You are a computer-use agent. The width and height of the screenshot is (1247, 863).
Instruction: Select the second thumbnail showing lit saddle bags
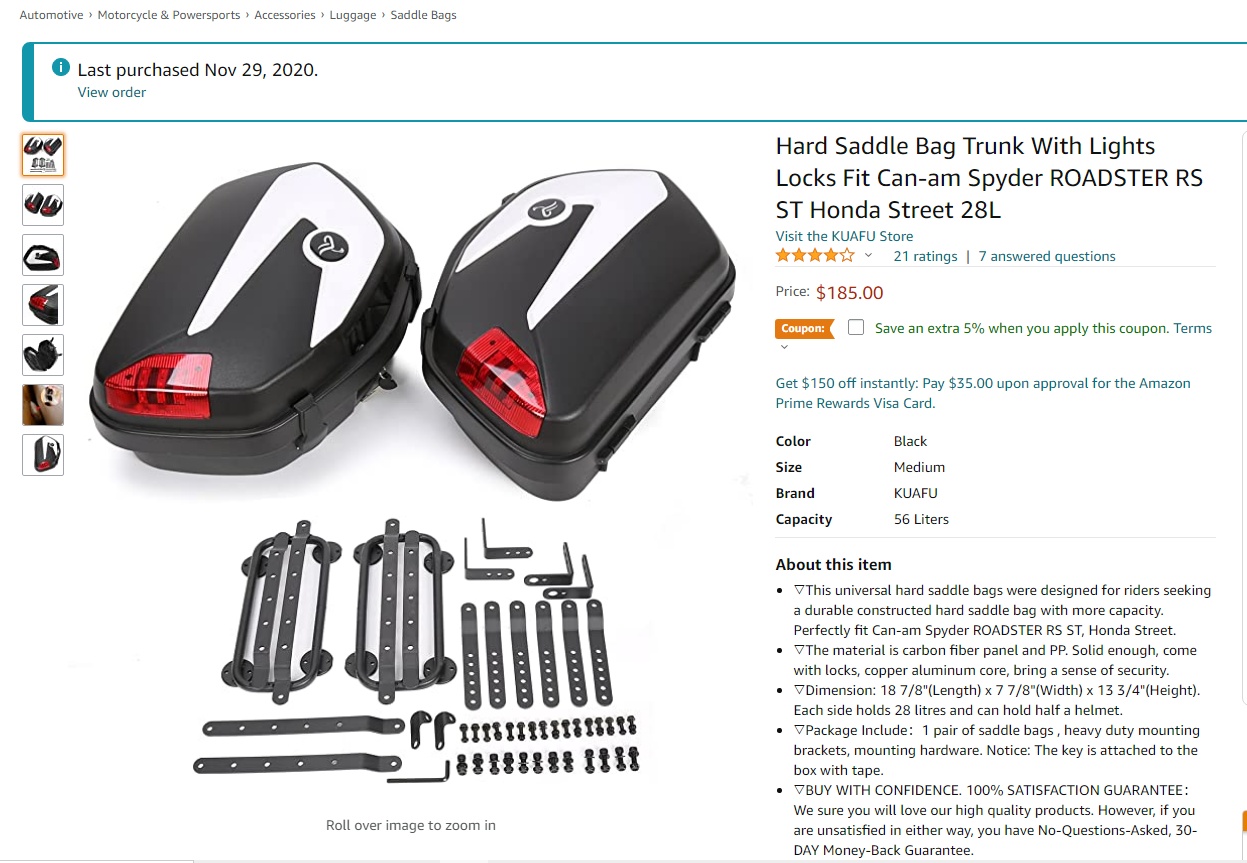tap(43, 205)
